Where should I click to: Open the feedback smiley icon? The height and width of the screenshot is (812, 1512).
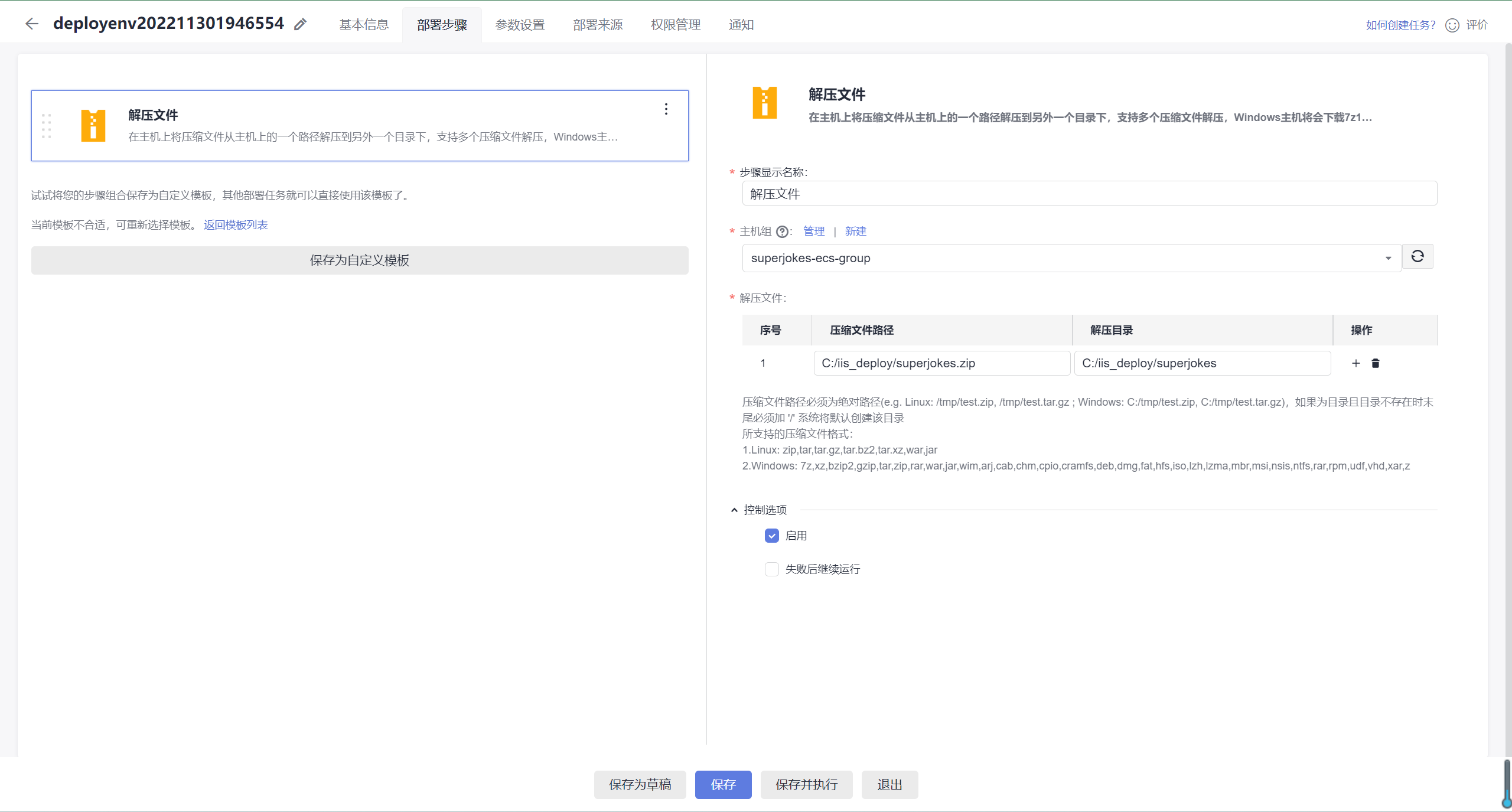(x=1452, y=25)
